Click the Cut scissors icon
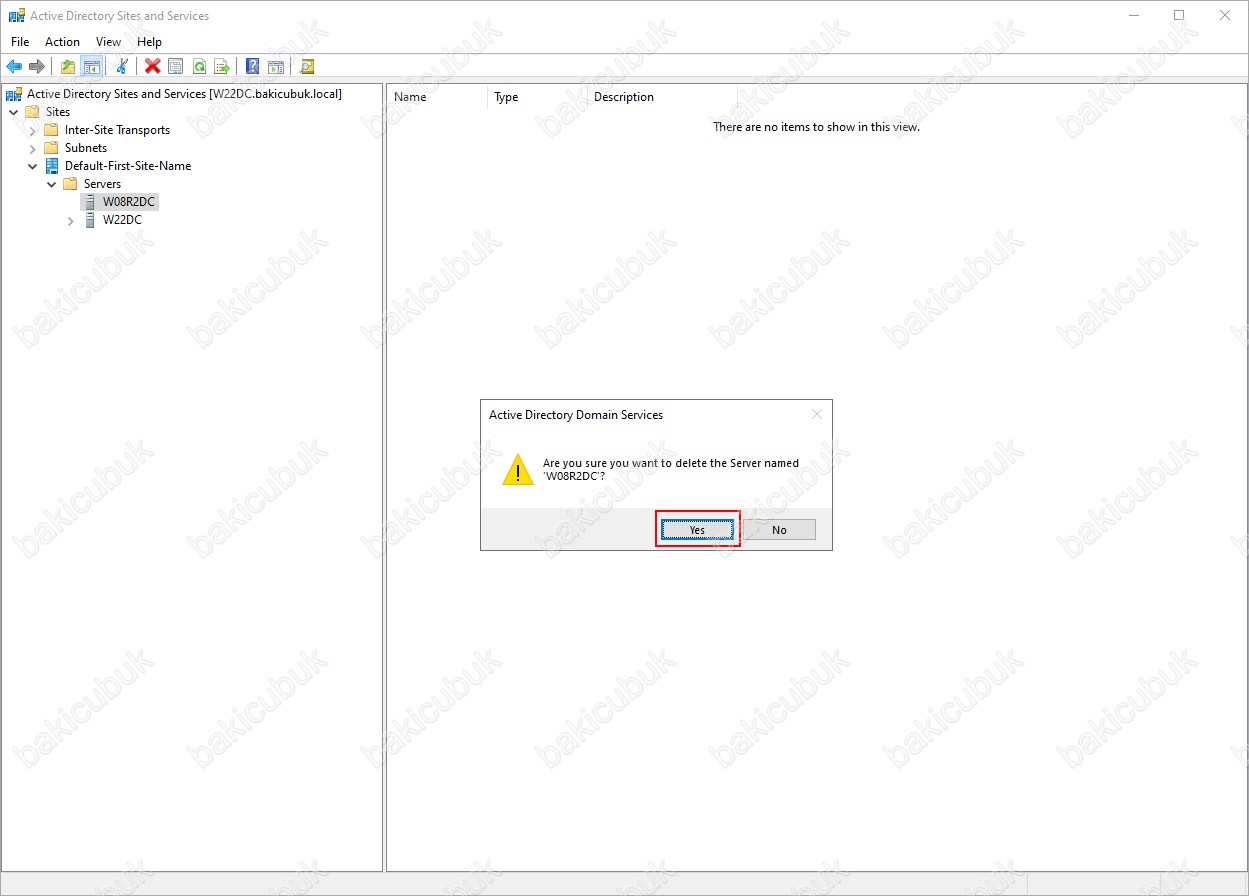 coord(122,67)
